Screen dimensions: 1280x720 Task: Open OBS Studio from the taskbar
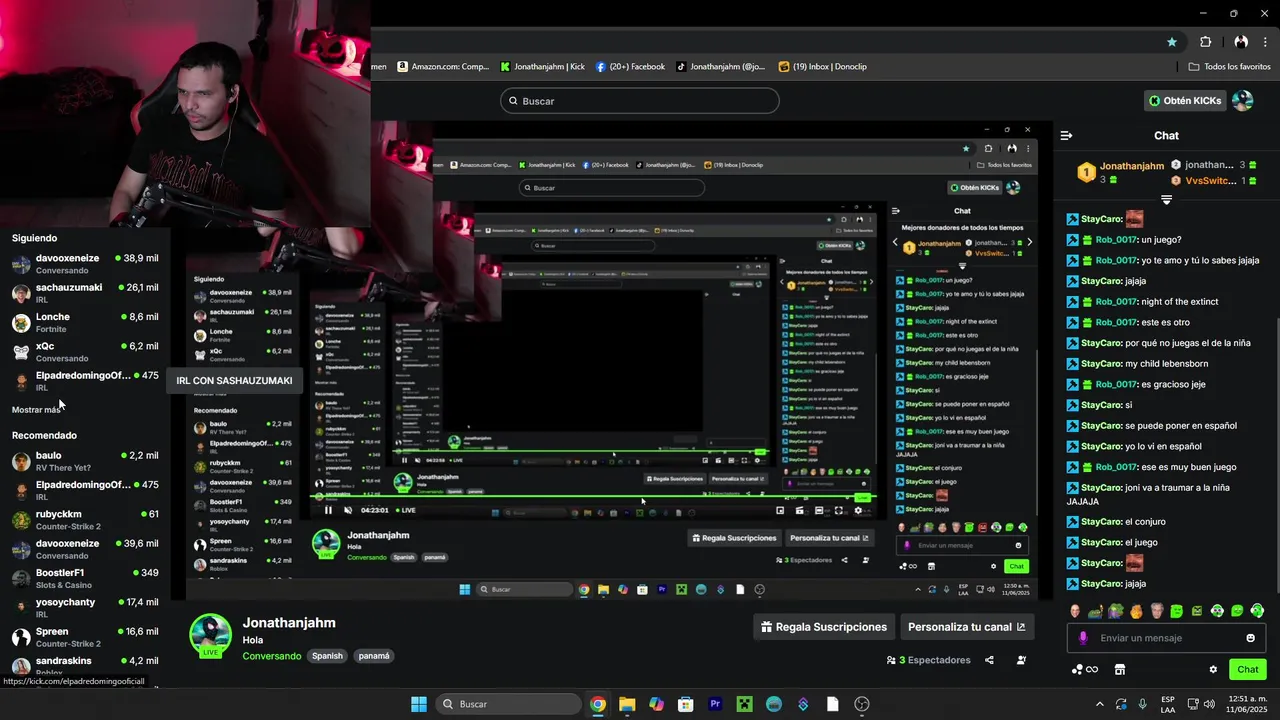click(862, 704)
